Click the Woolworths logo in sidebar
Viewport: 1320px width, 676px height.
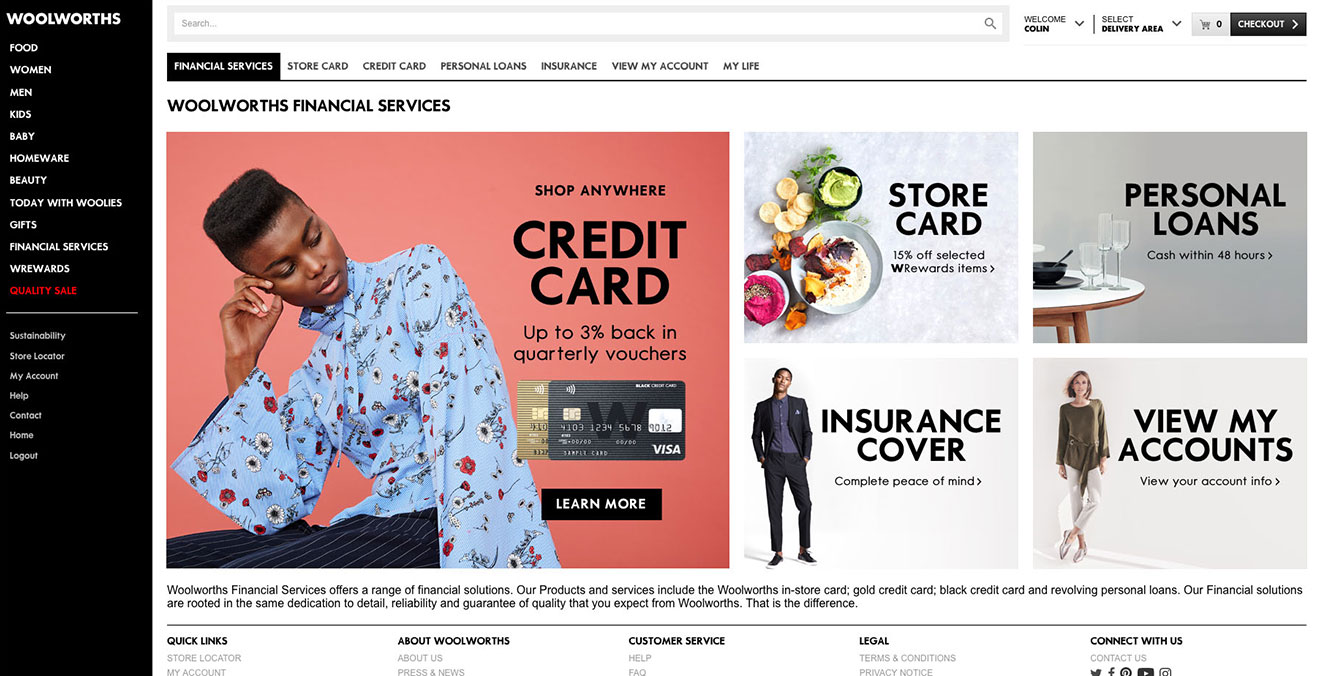tap(63, 19)
